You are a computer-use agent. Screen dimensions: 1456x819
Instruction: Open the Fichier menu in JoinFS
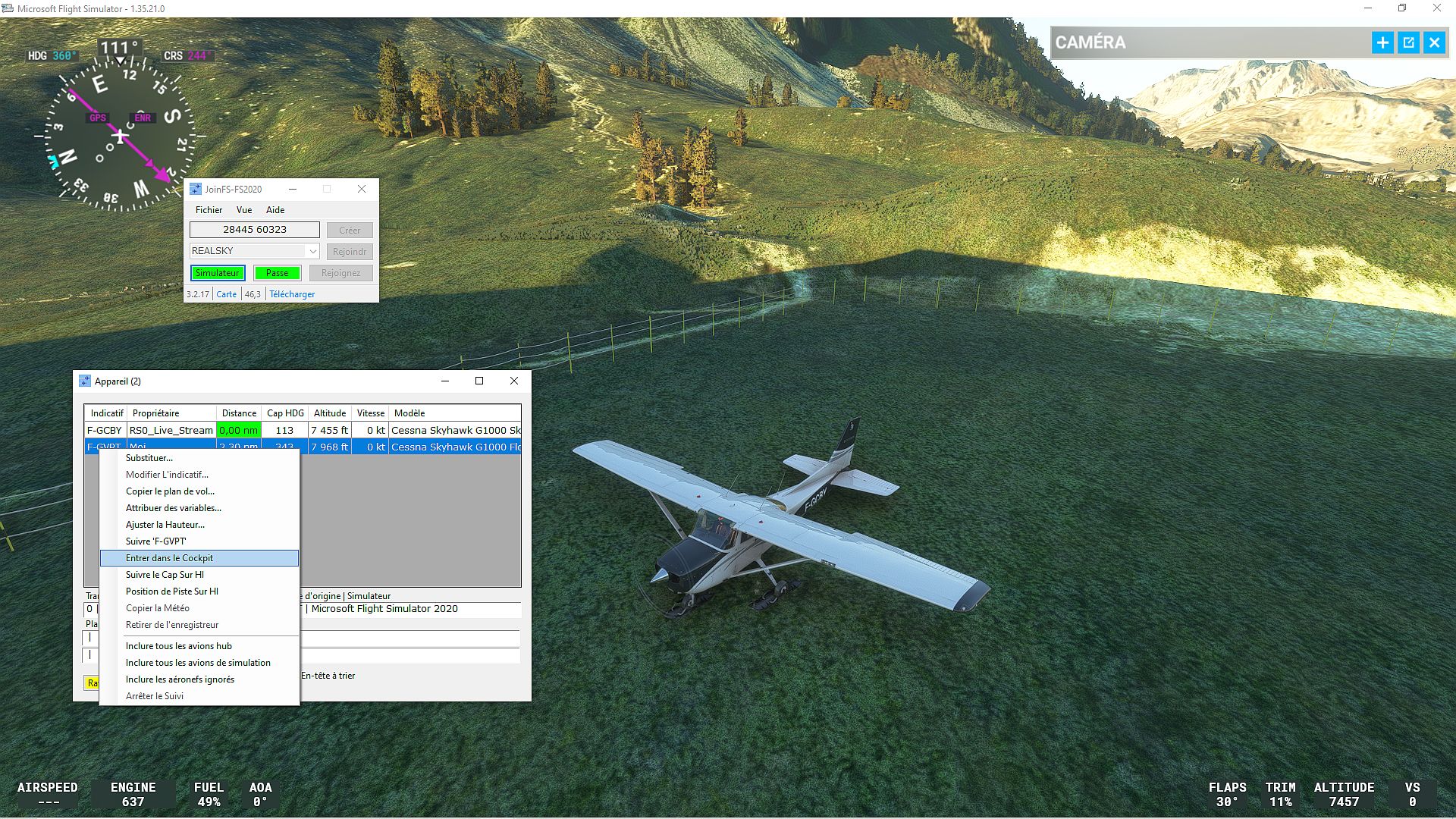coord(209,210)
